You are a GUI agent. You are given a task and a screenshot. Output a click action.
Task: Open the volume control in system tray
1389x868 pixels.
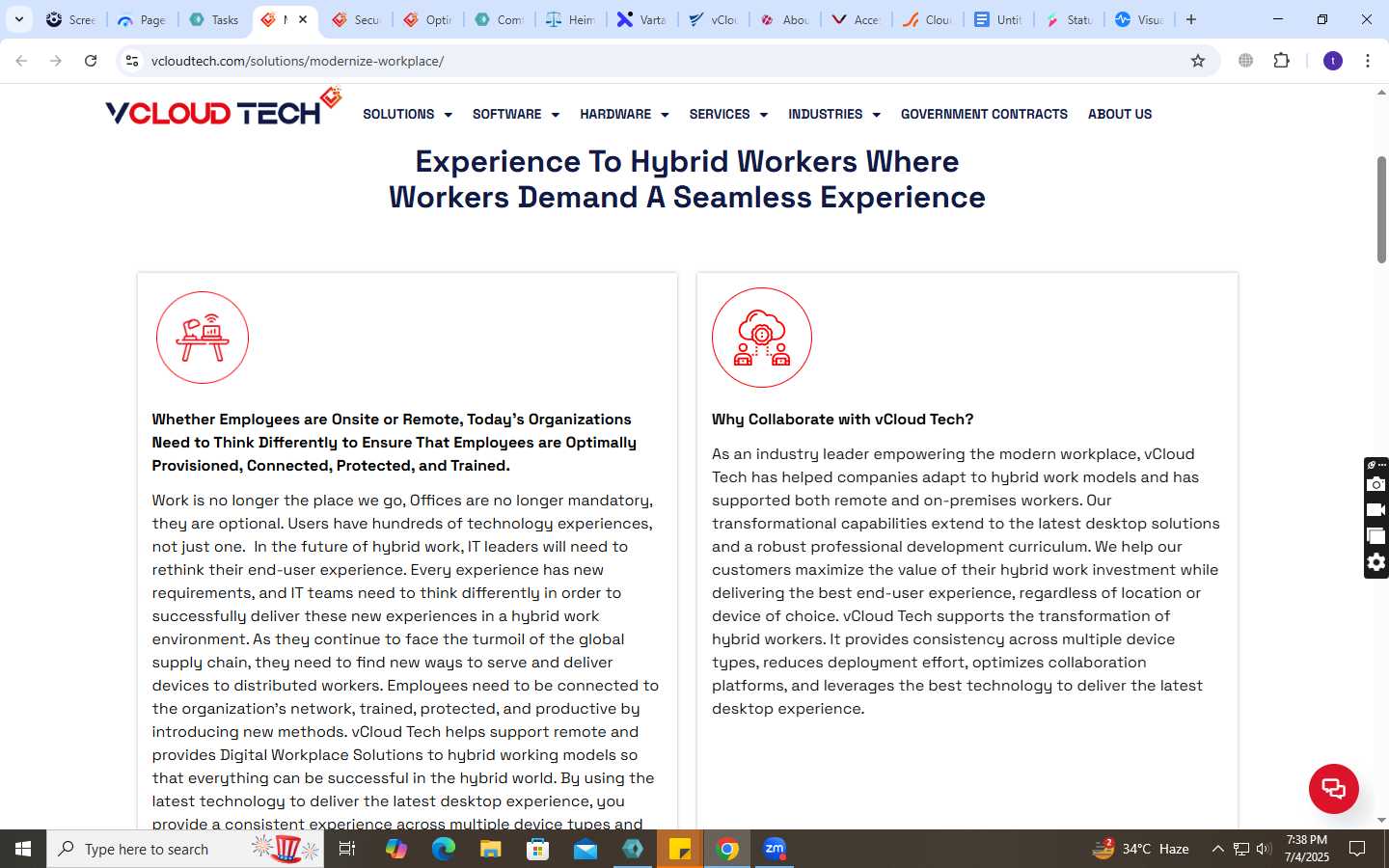[1264, 849]
